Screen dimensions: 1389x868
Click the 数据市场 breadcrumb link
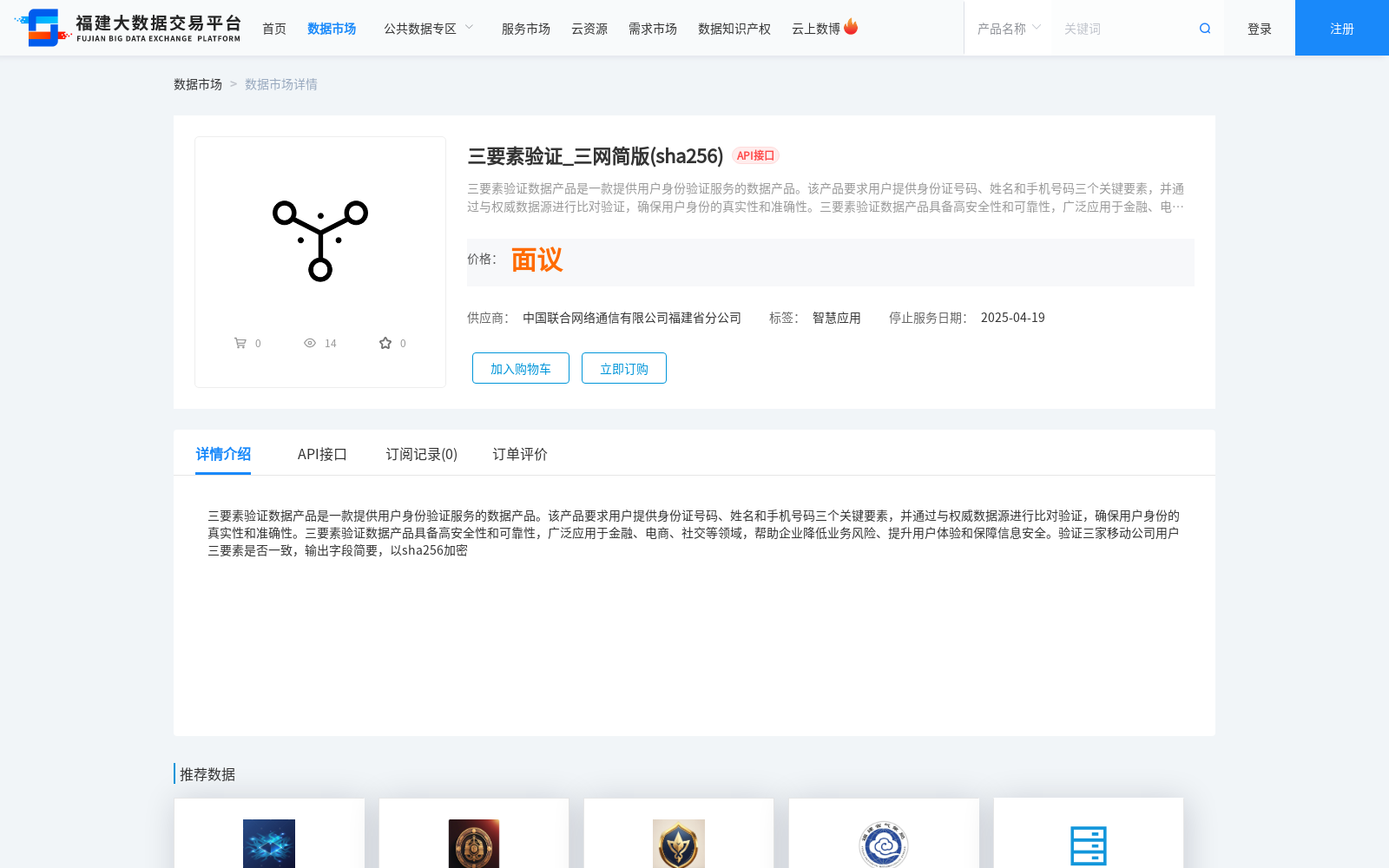(x=198, y=84)
